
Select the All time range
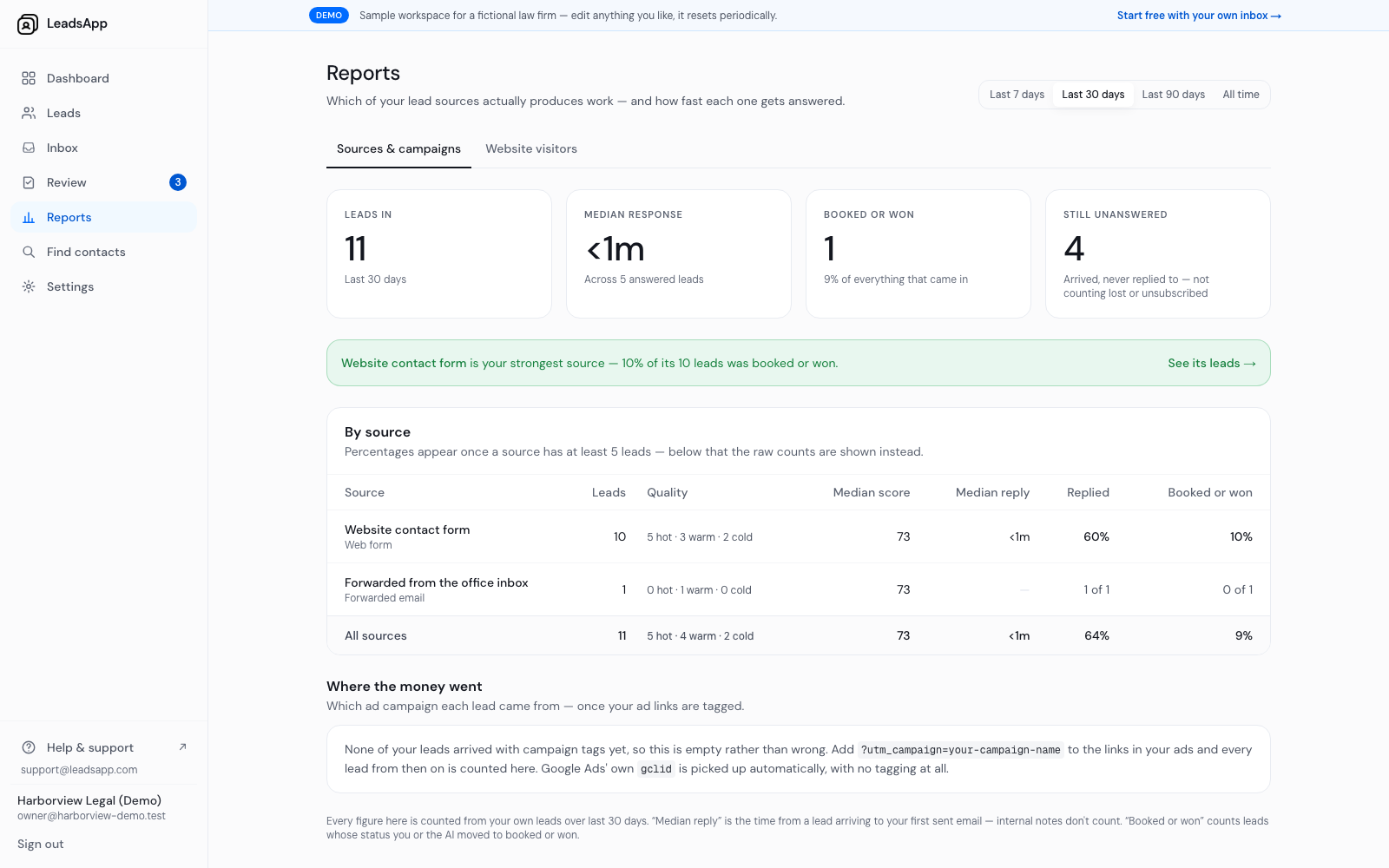[x=1241, y=95]
